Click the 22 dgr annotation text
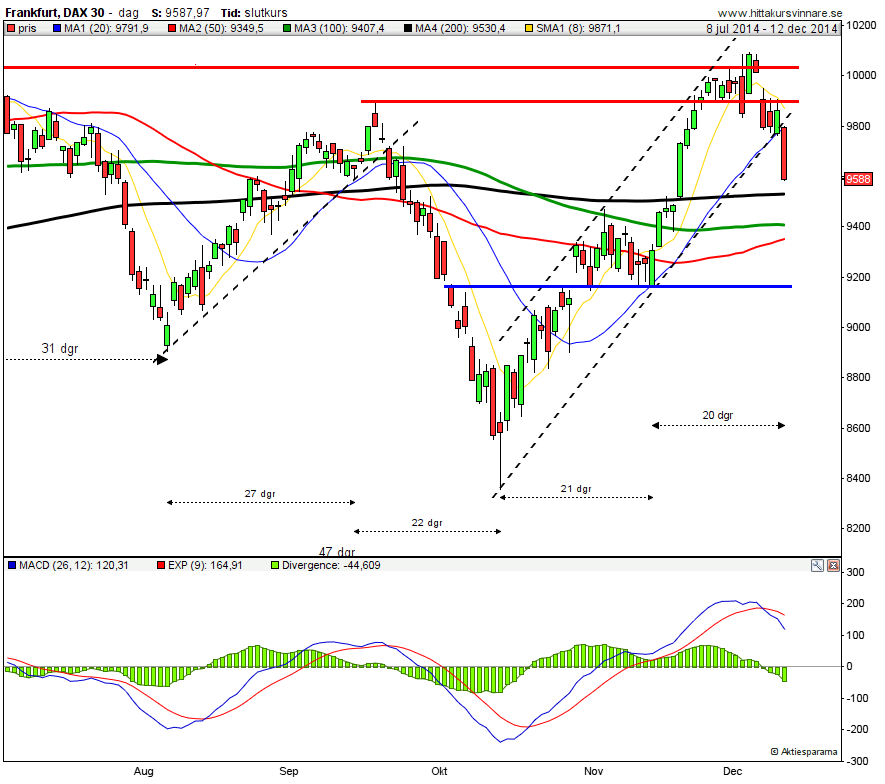The width and height of the screenshot is (885, 784). (427, 523)
